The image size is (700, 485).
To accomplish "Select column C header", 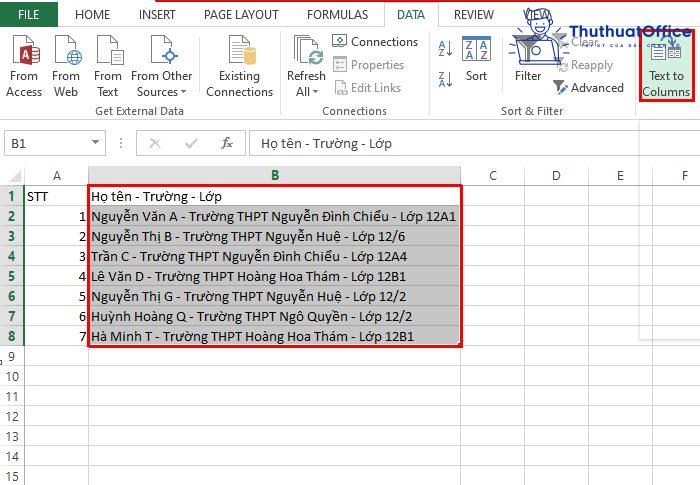I will point(493,176).
